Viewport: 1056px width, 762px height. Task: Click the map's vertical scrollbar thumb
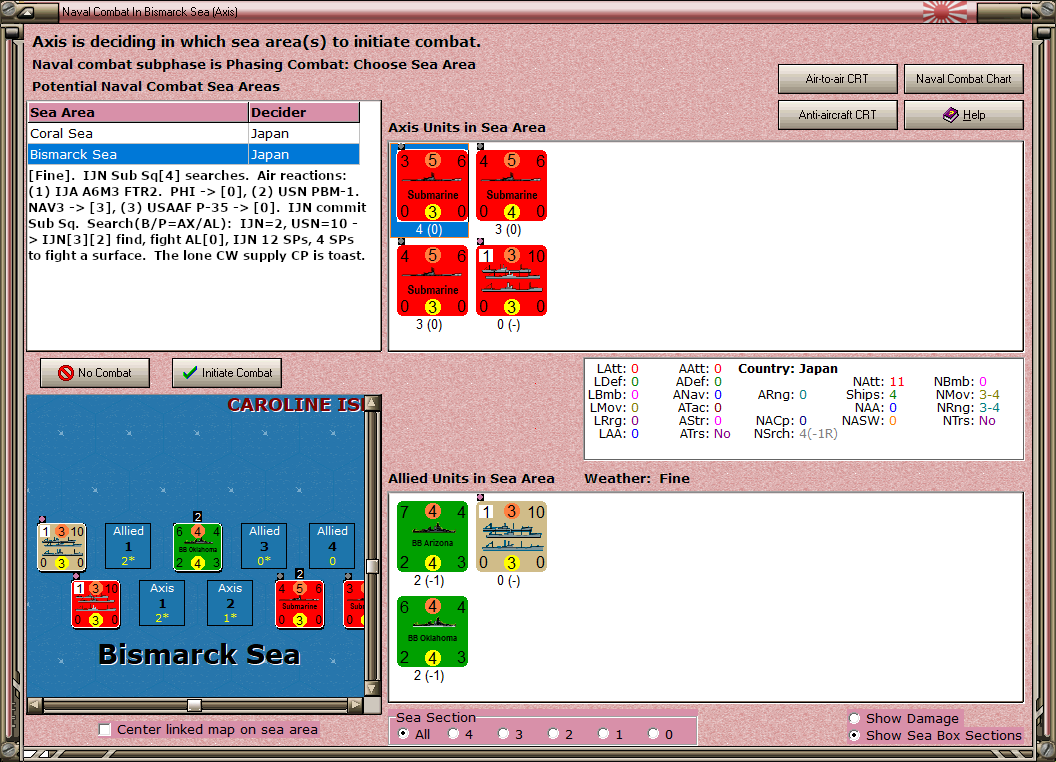(x=372, y=566)
